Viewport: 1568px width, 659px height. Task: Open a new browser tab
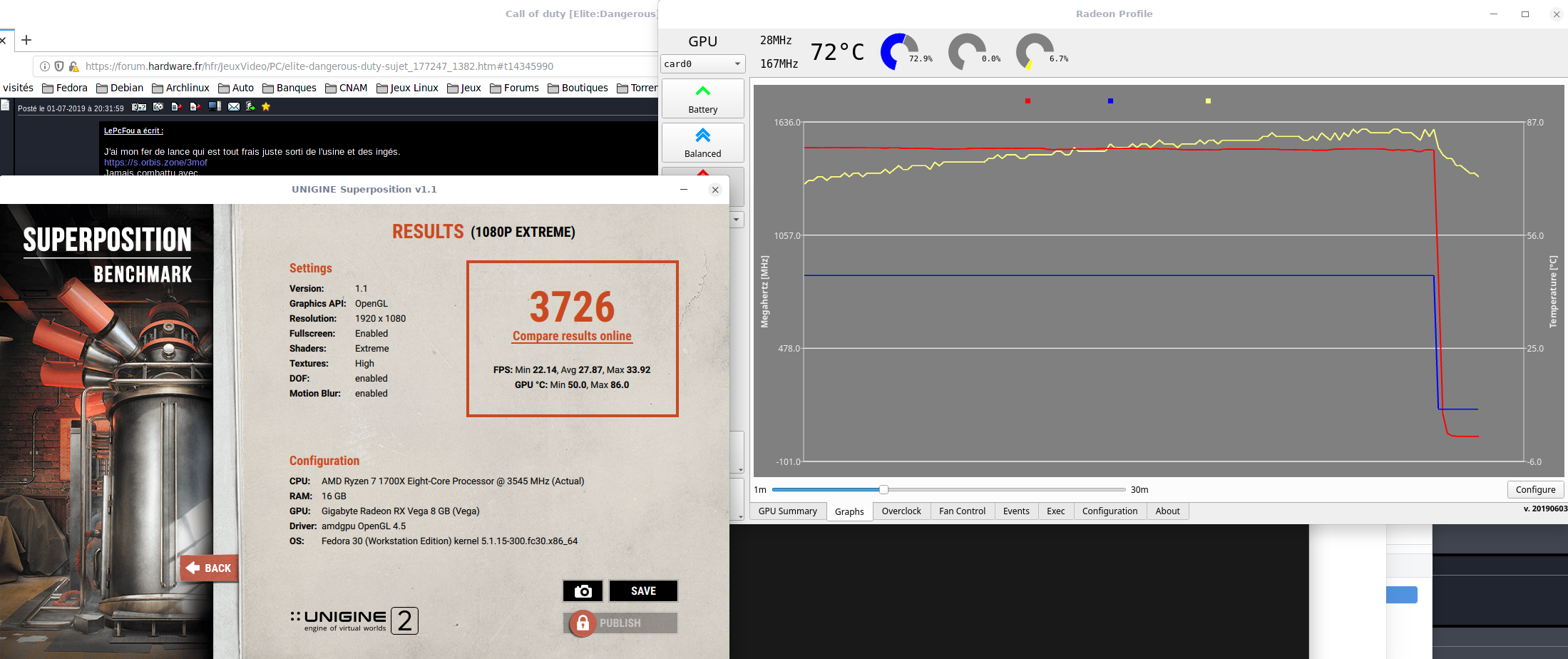point(26,40)
